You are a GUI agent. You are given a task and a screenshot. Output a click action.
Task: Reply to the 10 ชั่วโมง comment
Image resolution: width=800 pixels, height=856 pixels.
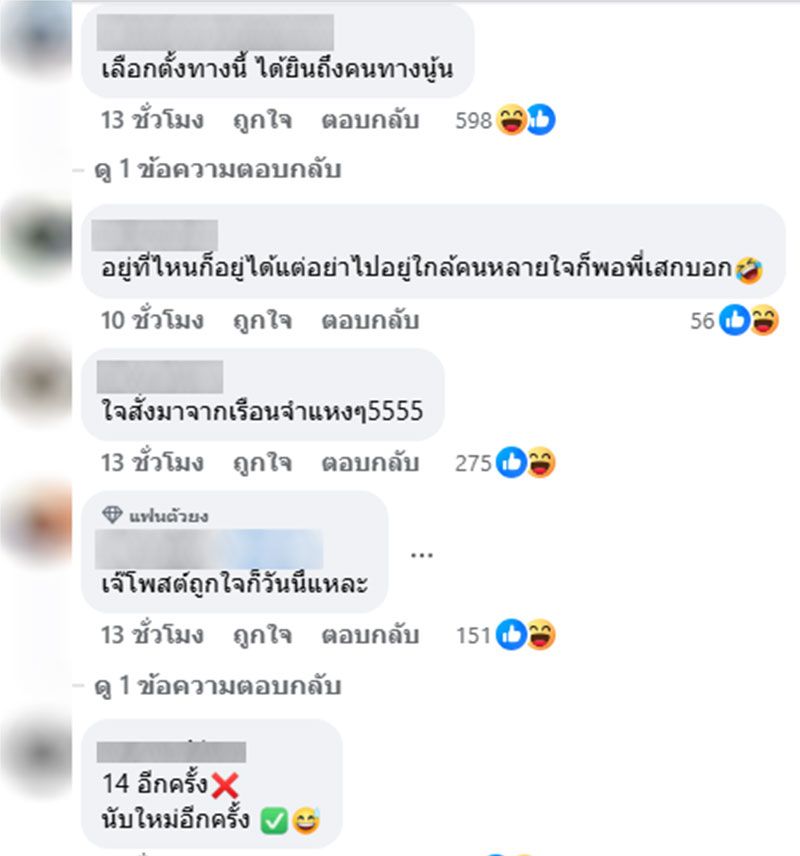(x=370, y=320)
